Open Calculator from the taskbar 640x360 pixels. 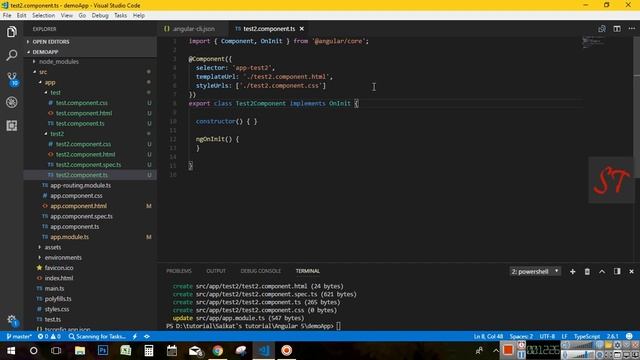point(149,351)
